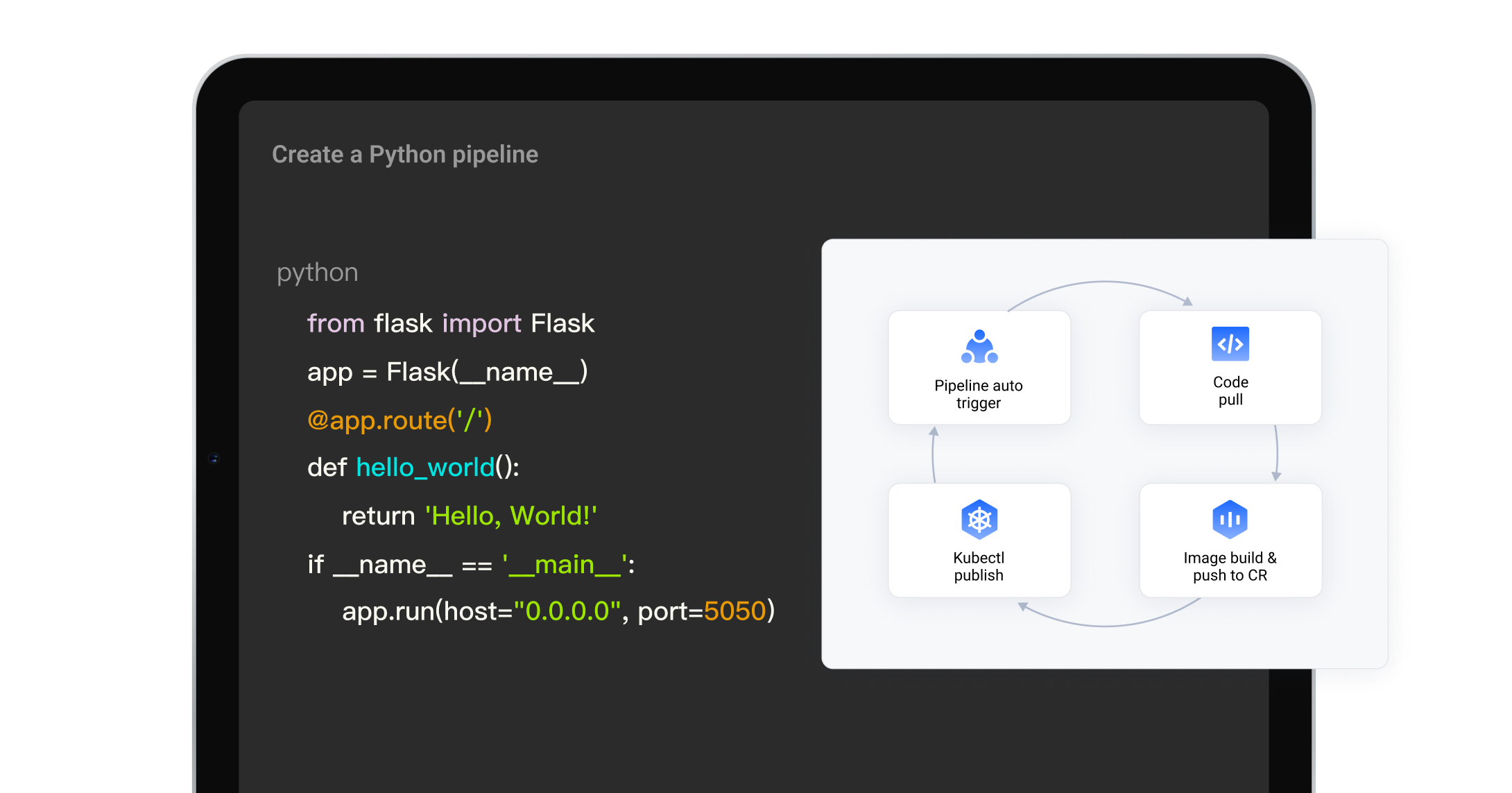Select 'Image build & push to CR' label

[x=1230, y=566]
